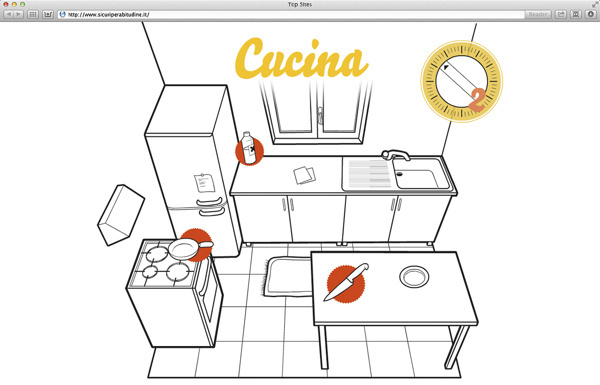
Task: Click the note pinned to the fridge
Action: coord(204,183)
